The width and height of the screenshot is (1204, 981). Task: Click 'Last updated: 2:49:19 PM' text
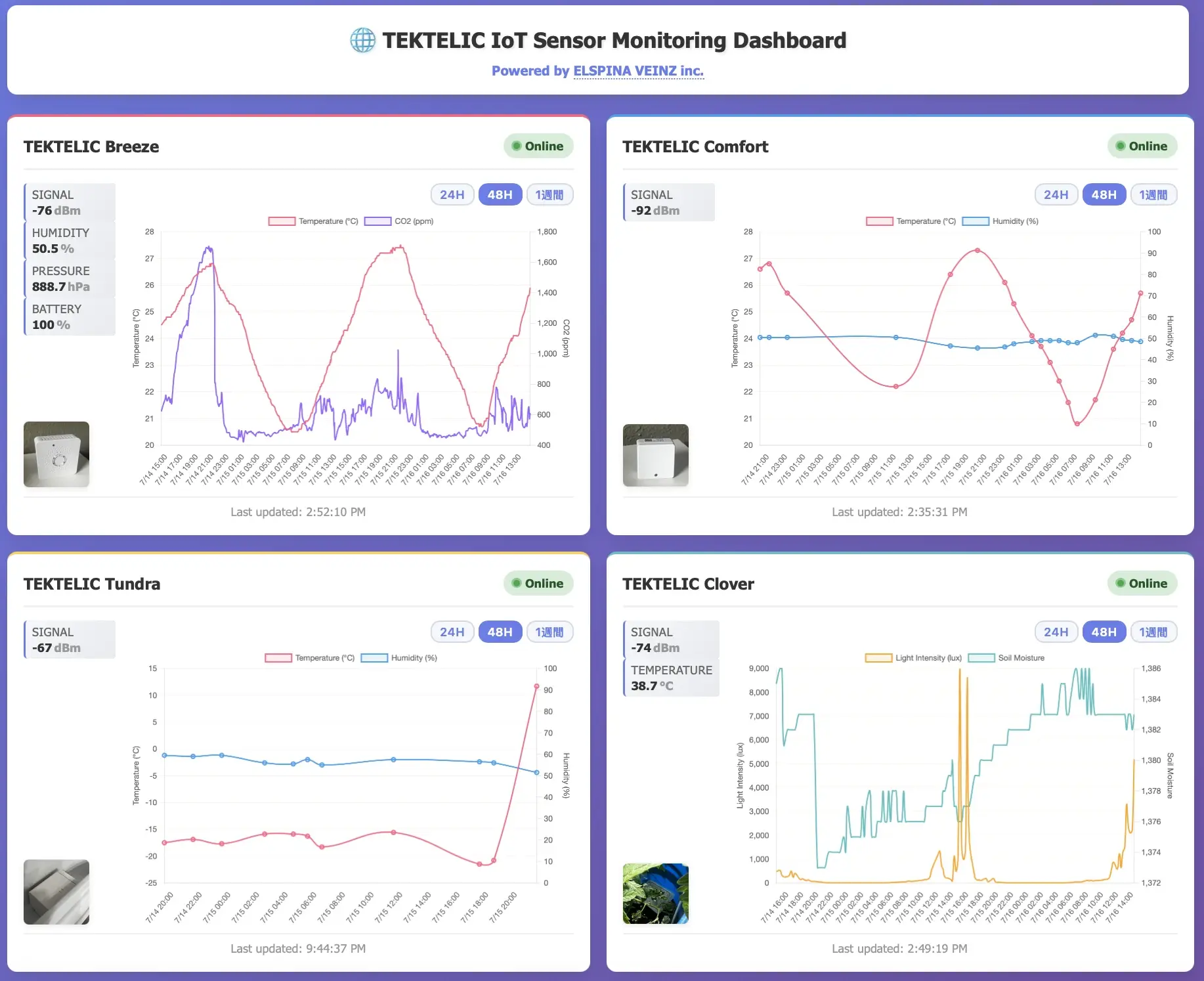899,948
